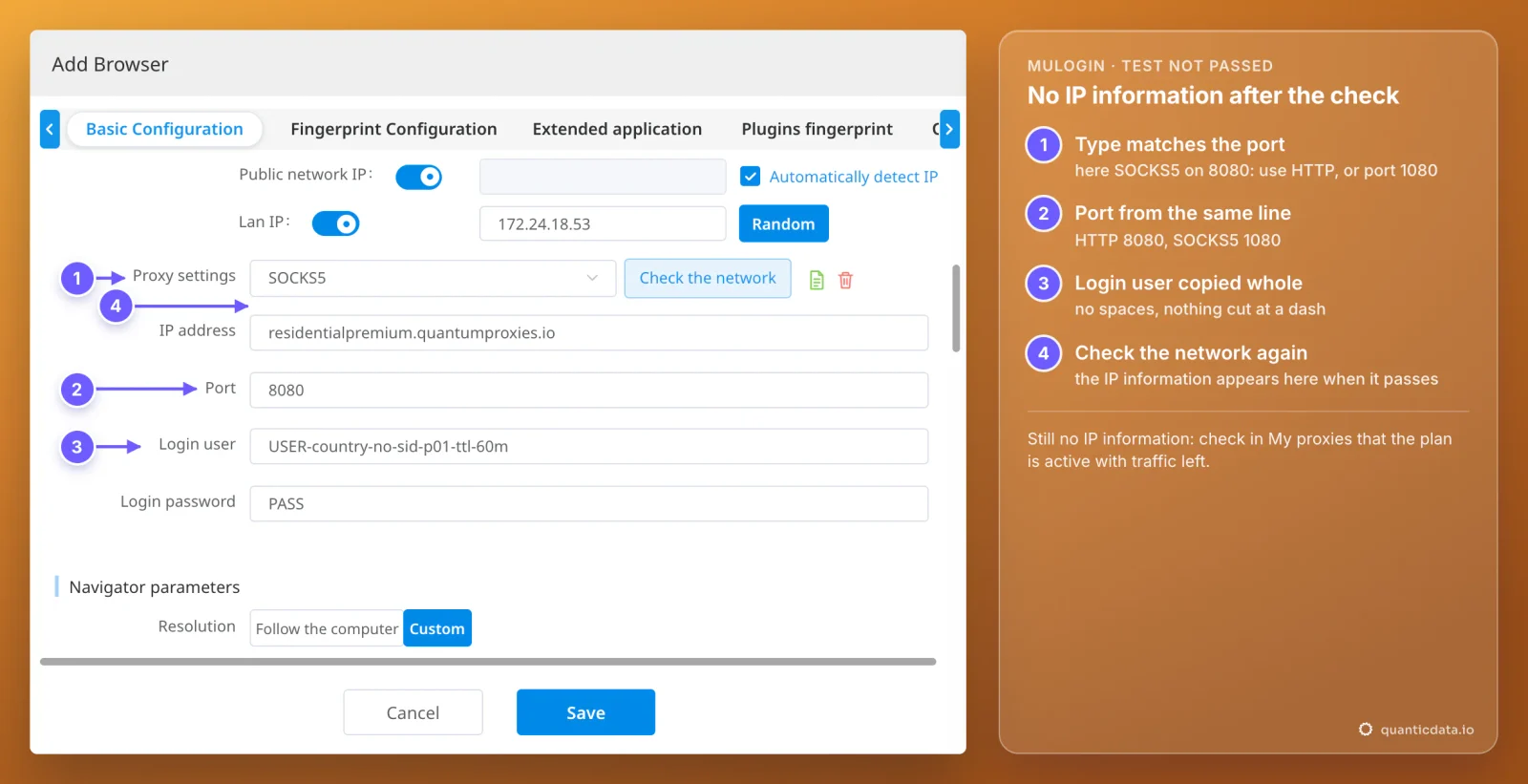The image size is (1528, 784).
Task: Click the Login user input field
Action: pos(588,446)
